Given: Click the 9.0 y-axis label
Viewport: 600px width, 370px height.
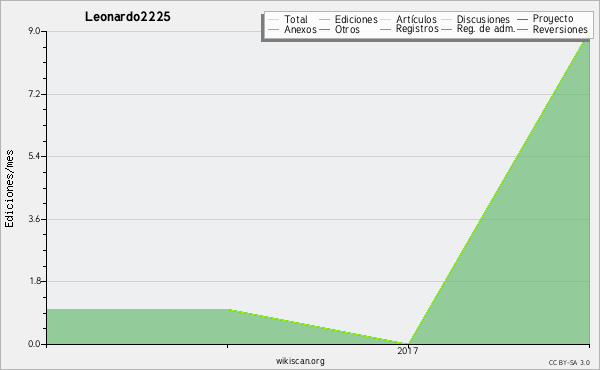Looking at the screenshot, I should pyautogui.click(x=34, y=31).
